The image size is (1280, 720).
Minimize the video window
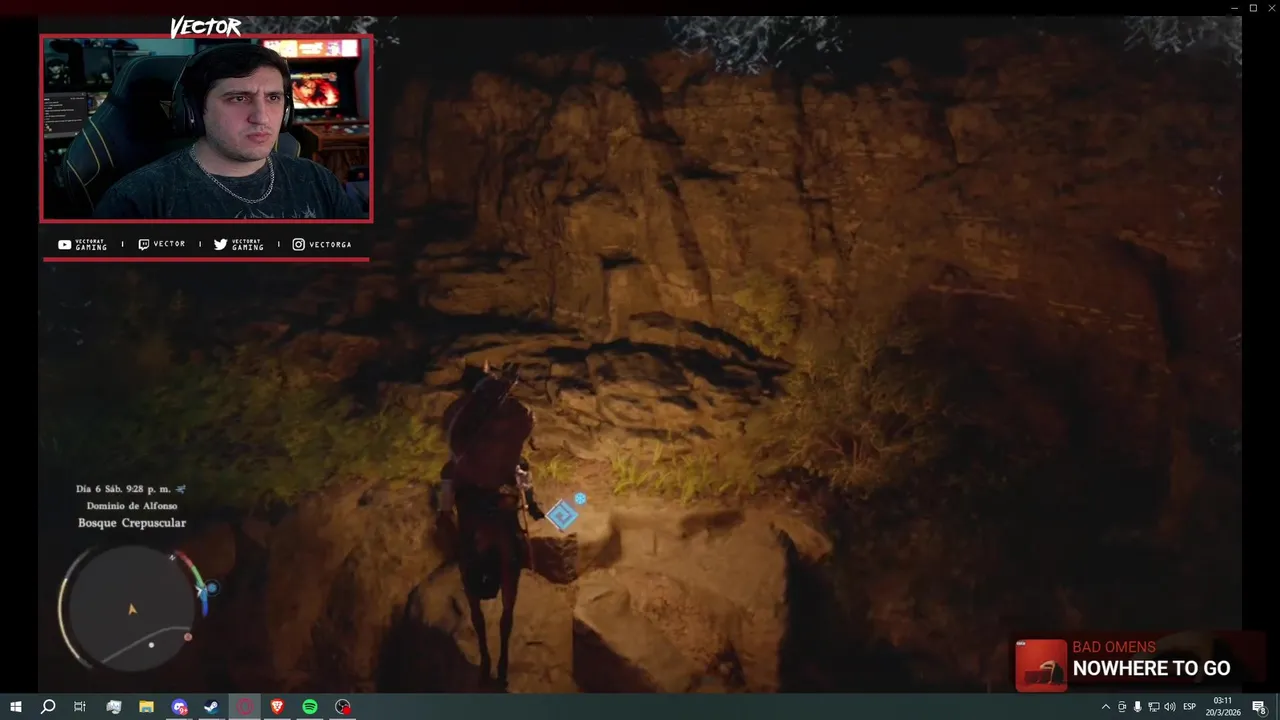point(1234,8)
